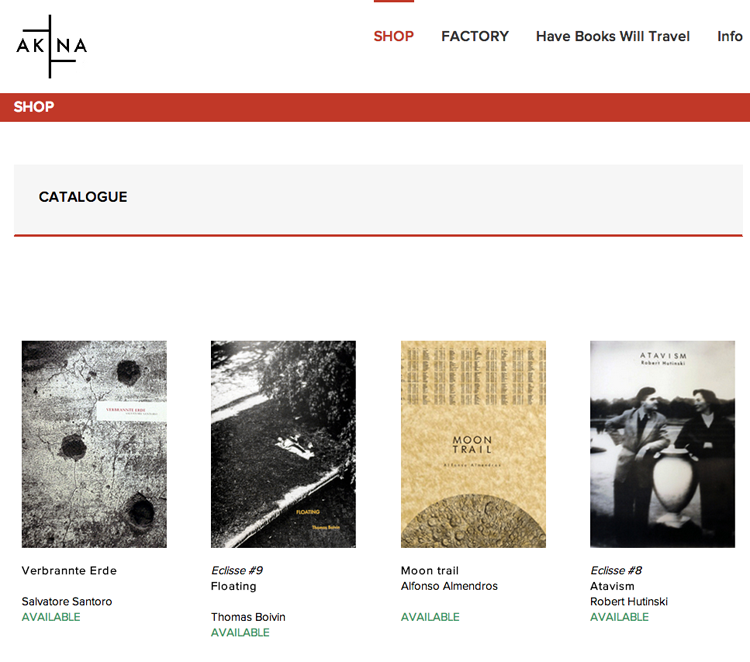Select author name Salvatore Santoro
The height and width of the screenshot is (662, 750).
[67, 602]
